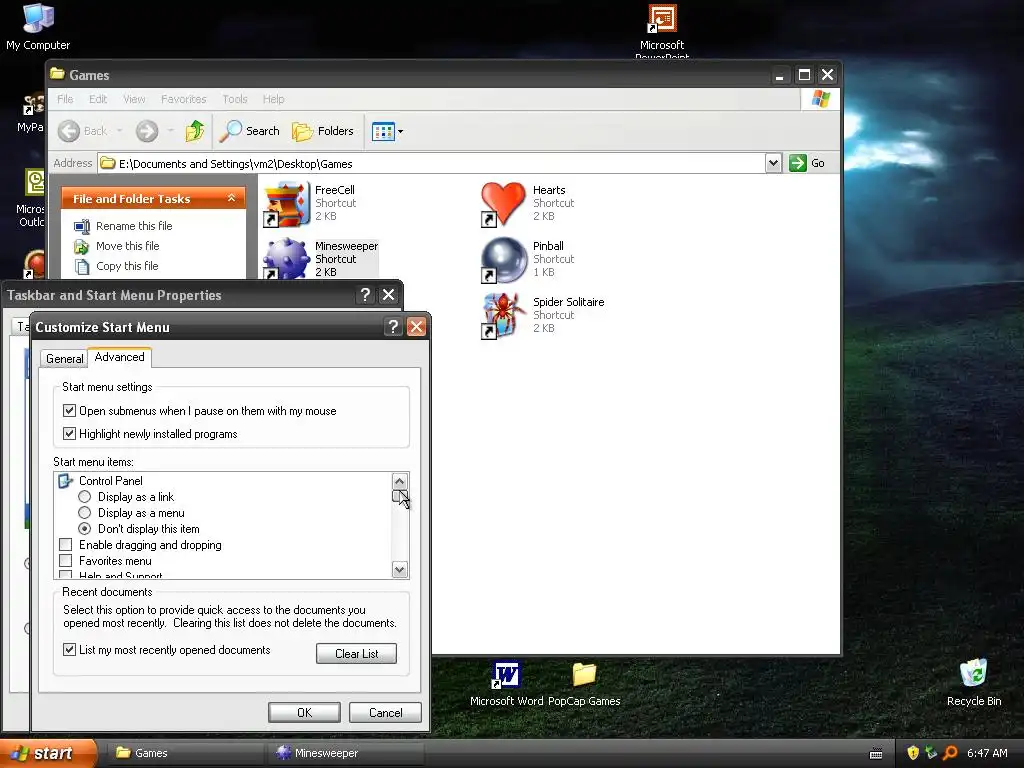
Task: Select Don't display this item radio
Action: tap(84, 529)
